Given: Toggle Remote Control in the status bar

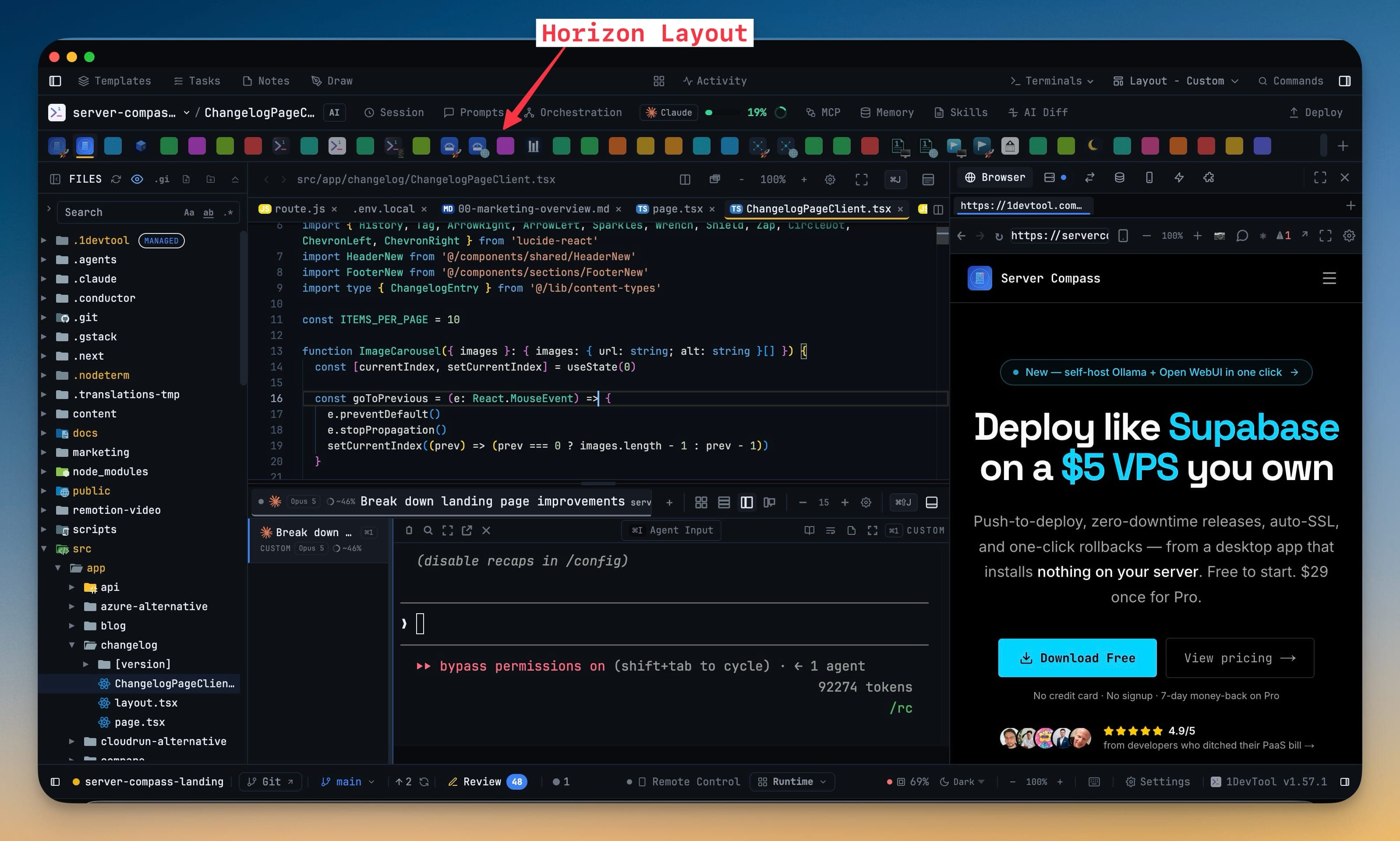Looking at the screenshot, I should click(x=683, y=782).
